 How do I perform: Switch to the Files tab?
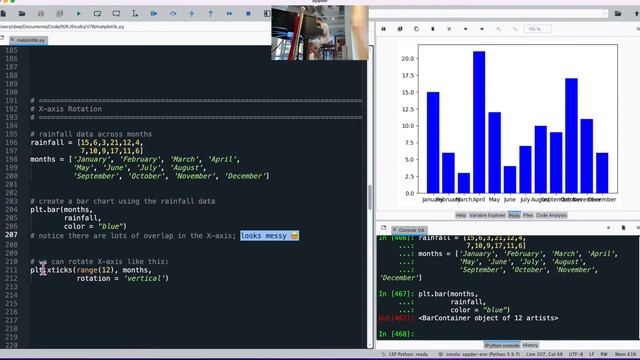tap(528, 215)
